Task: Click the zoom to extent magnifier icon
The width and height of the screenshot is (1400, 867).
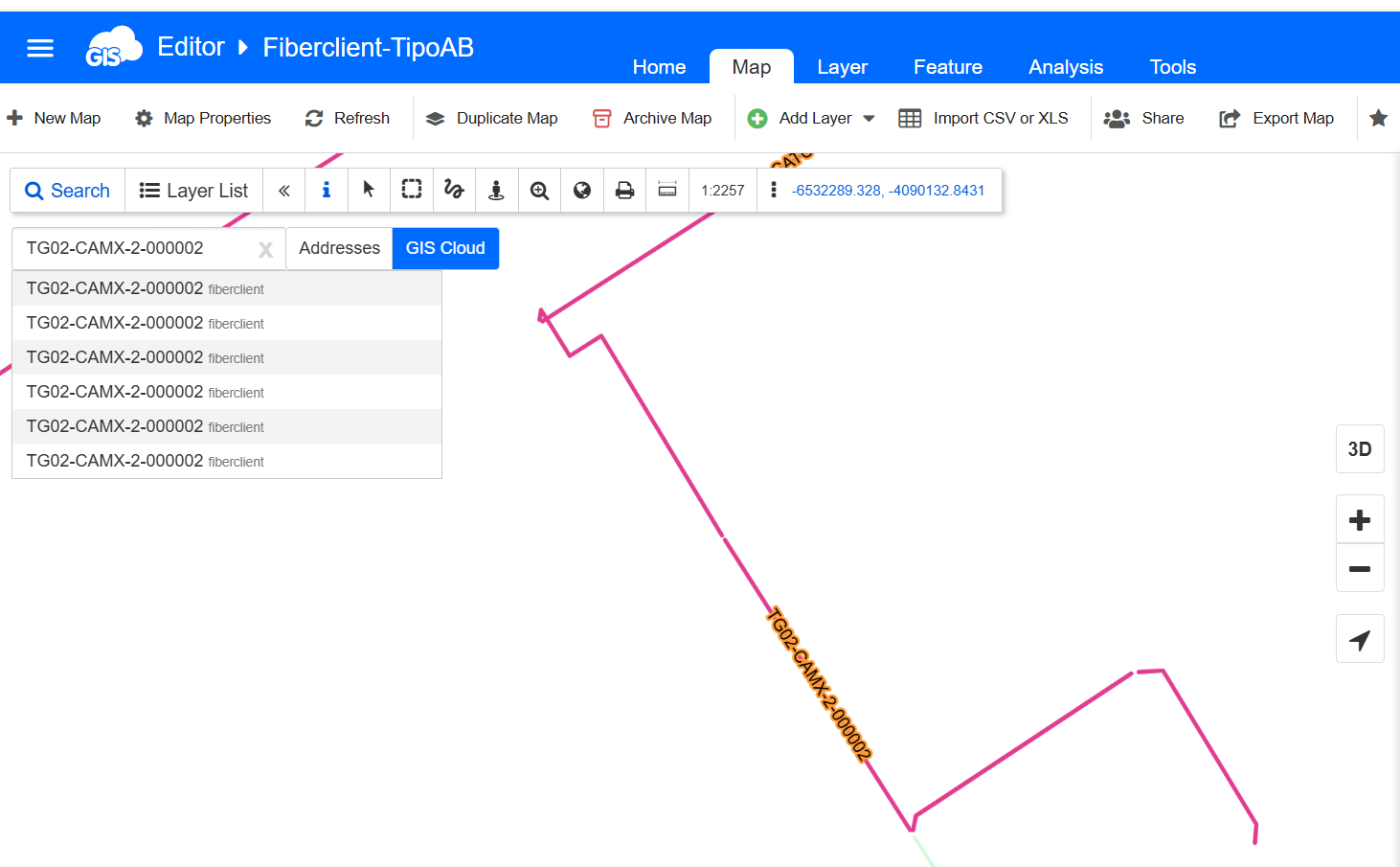Action: pos(539,190)
